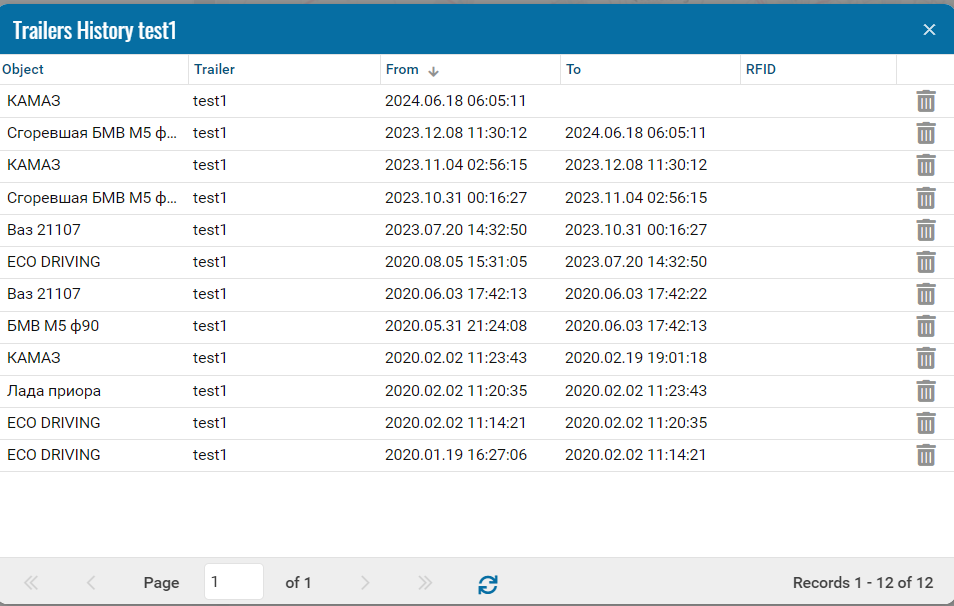Click the RFID column header
This screenshot has height=606, width=954.
(x=760, y=70)
